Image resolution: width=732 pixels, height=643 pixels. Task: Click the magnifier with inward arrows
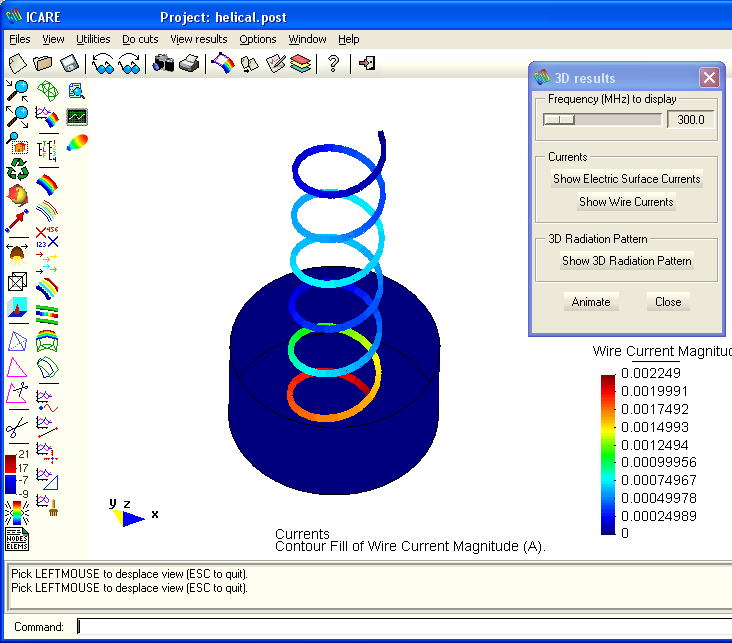point(17,91)
